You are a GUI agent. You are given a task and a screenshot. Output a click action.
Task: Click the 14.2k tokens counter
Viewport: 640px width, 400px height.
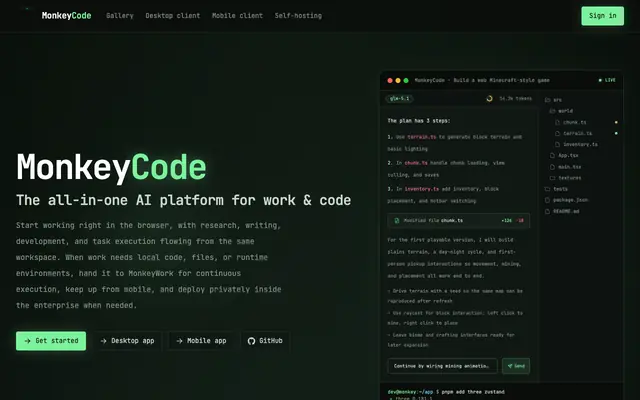516,98
